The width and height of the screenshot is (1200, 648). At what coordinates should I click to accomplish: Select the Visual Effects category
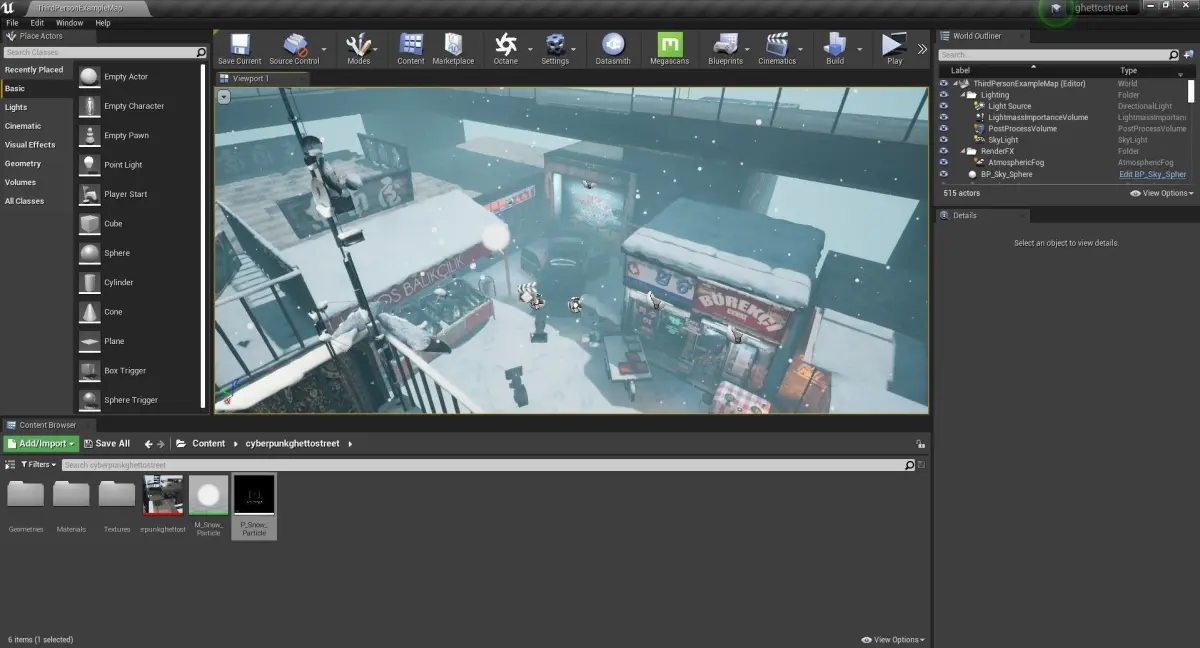30,145
